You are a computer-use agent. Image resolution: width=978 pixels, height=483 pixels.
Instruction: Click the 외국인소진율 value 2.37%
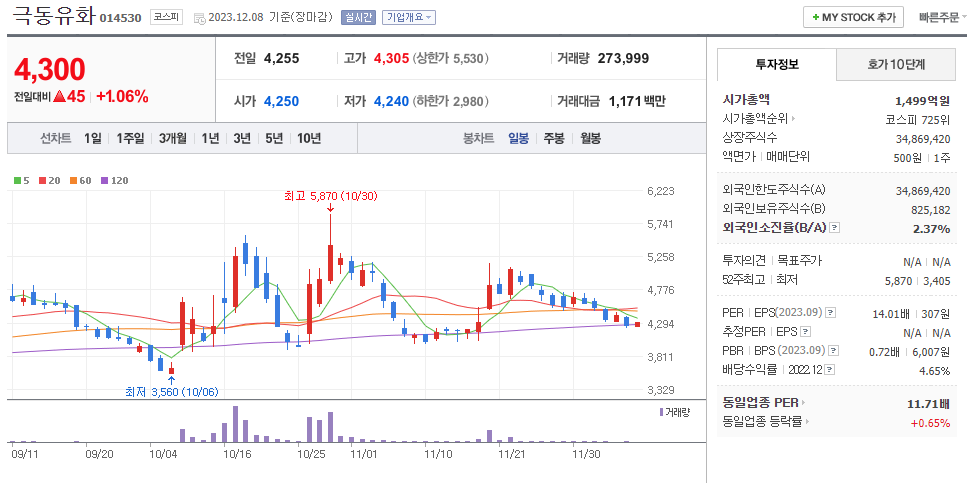click(931, 229)
